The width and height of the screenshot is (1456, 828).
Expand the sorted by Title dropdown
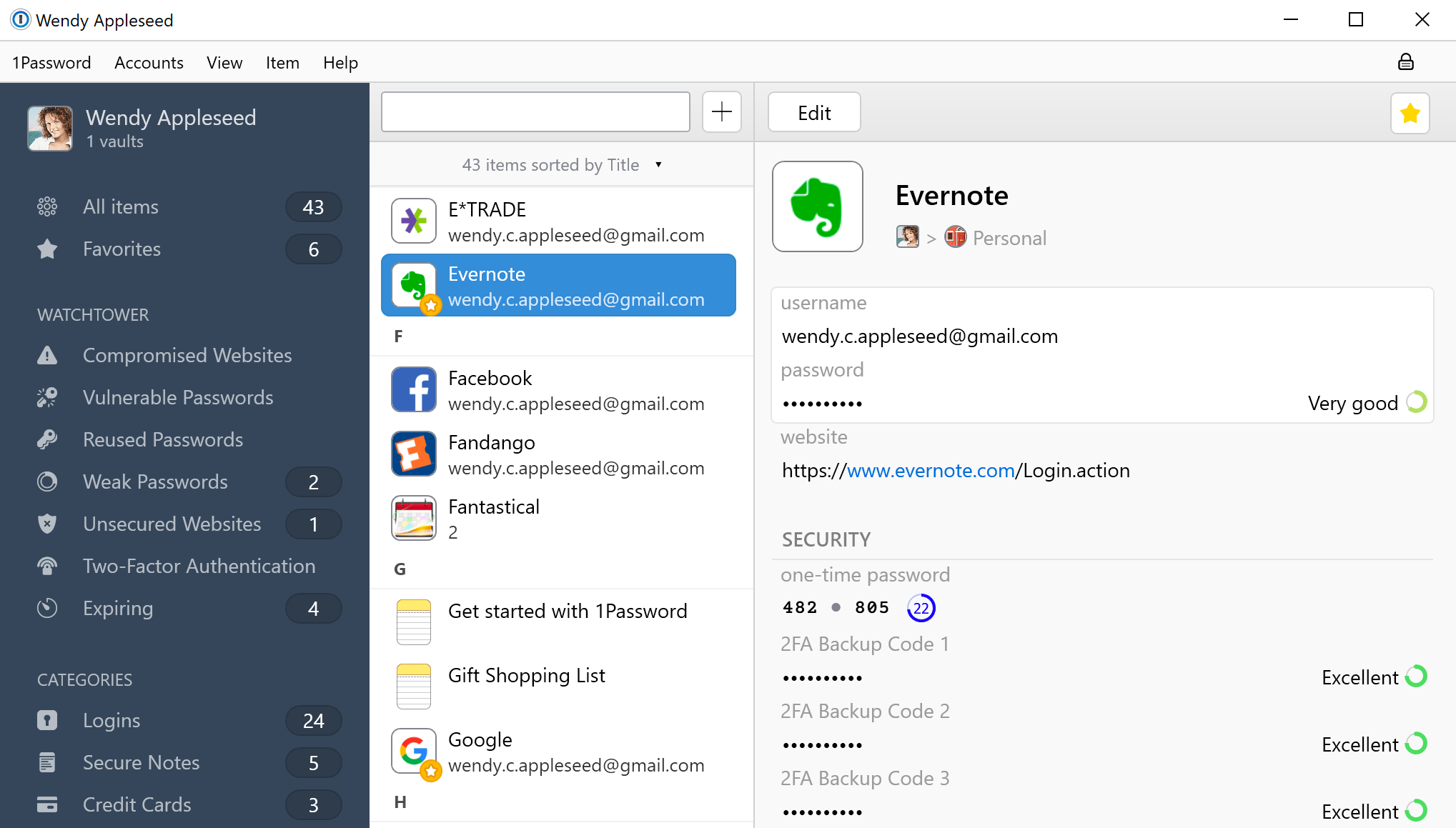[658, 165]
